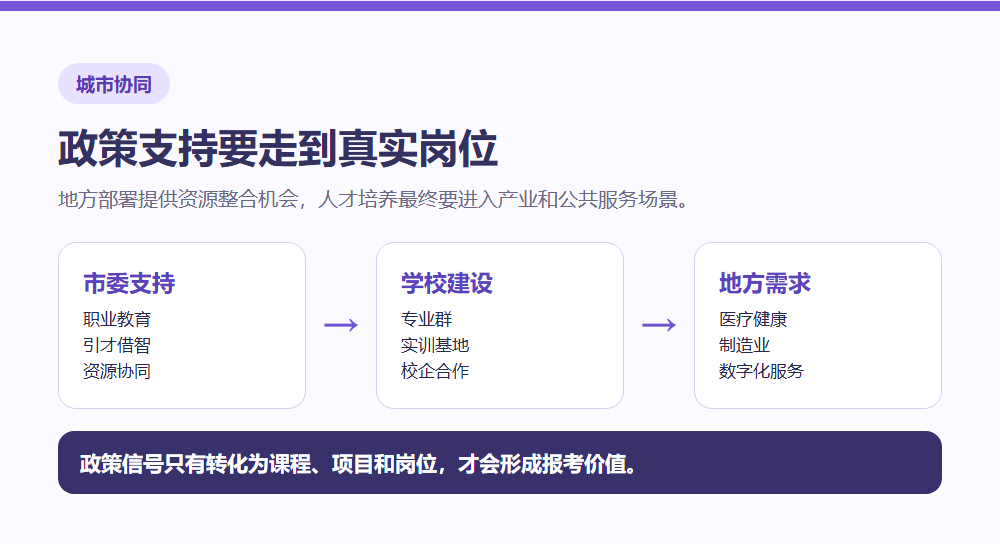Select 制造业 in the 地方需求 card
This screenshot has width=1000, height=544.
pos(744,345)
